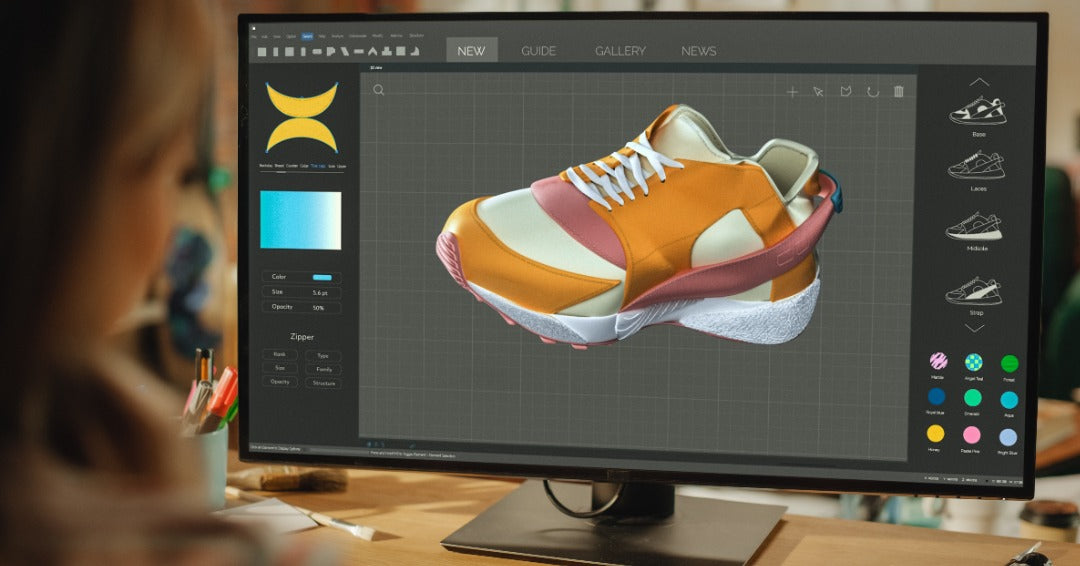Viewport: 1080px width, 566px height.
Task: Pick the Honey yellow color swatch
Action: (936, 433)
